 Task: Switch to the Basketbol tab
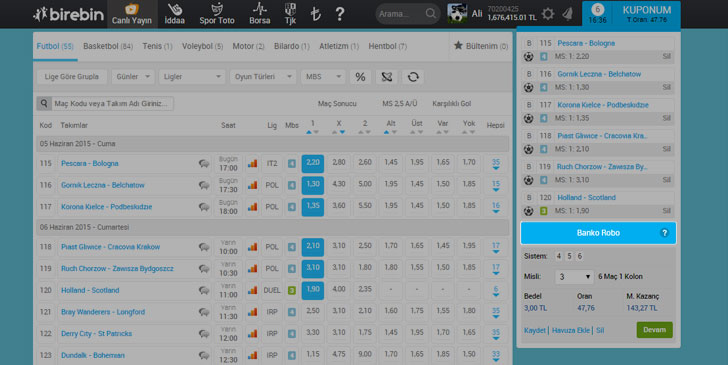[x=108, y=46]
